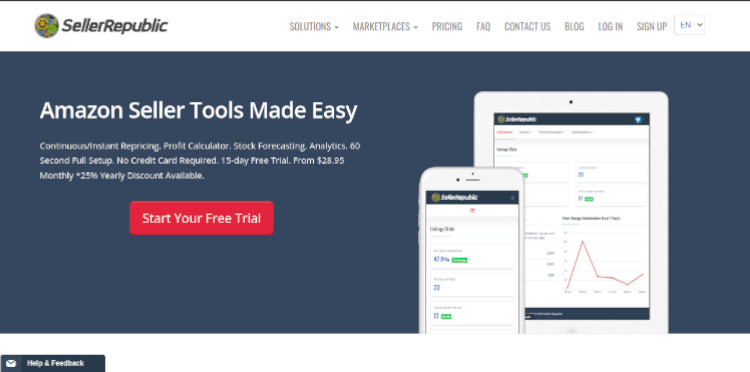Screen dimensions: 750x372
Task: Click the phone dashboard mockup image
Action: (x=472, y=250)
